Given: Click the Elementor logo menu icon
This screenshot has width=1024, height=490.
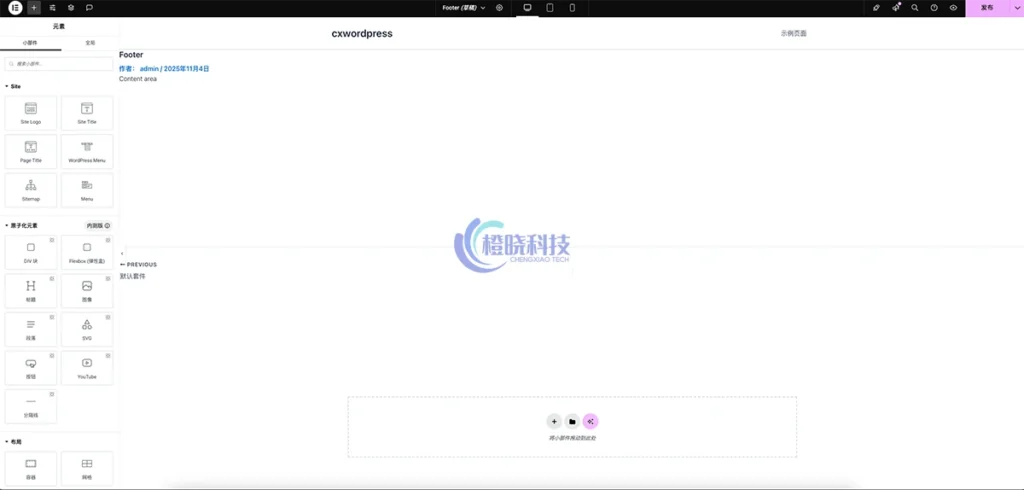Looking at the screenshot, I should click(15, 7).
